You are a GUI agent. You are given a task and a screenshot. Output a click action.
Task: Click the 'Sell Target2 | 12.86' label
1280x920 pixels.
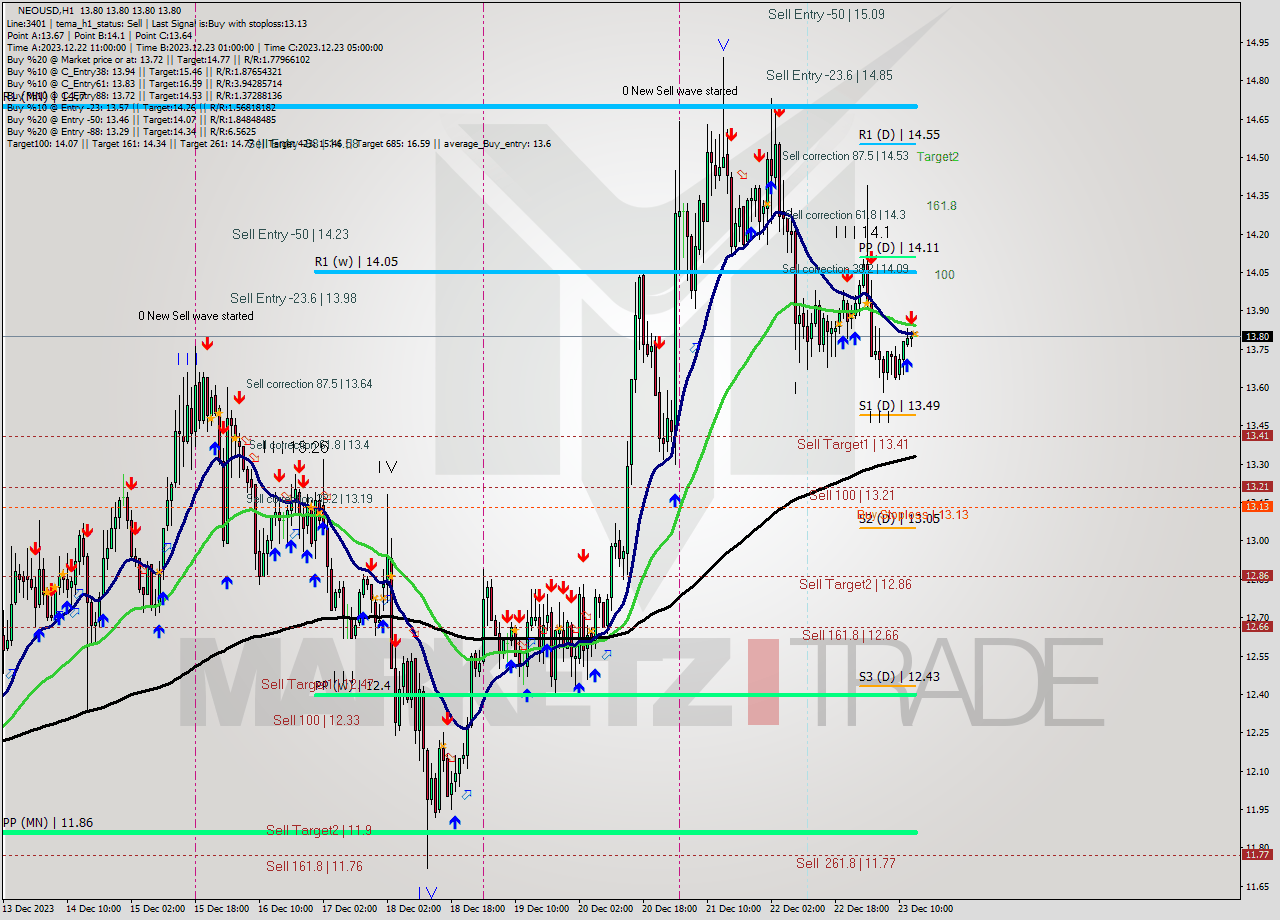855,584
